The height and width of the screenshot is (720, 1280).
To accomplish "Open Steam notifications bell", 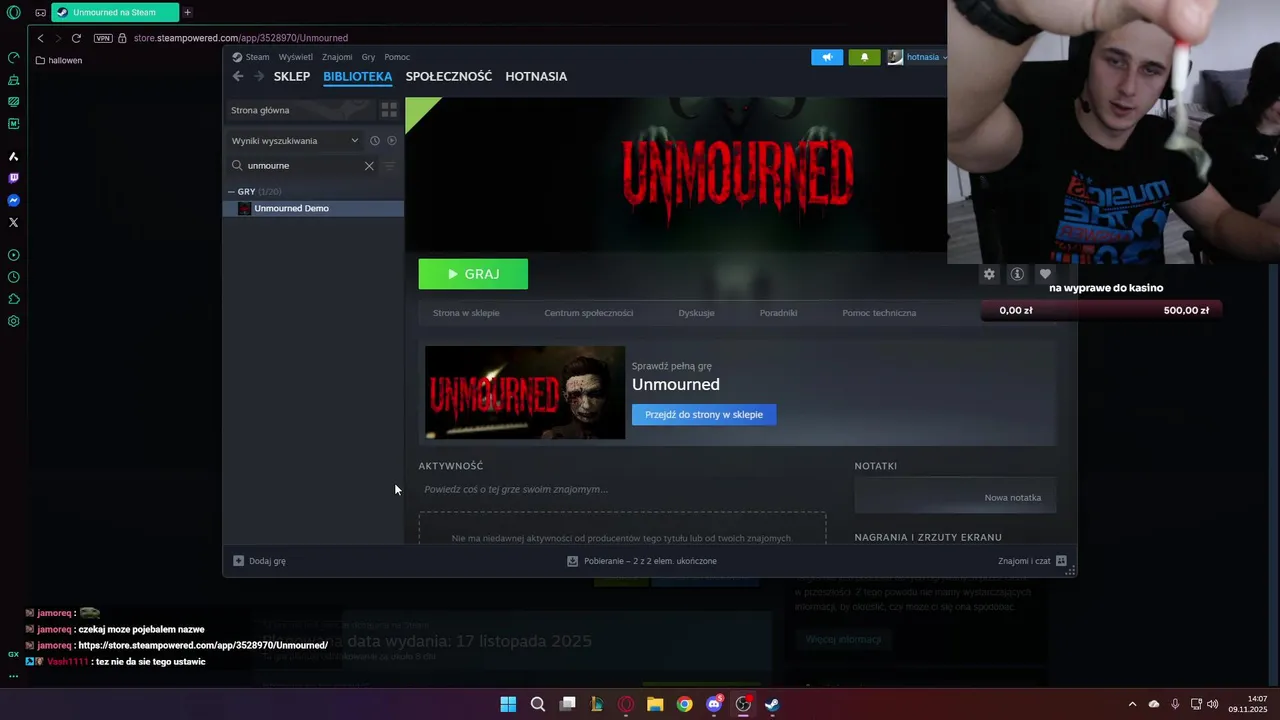I will 865,57.
